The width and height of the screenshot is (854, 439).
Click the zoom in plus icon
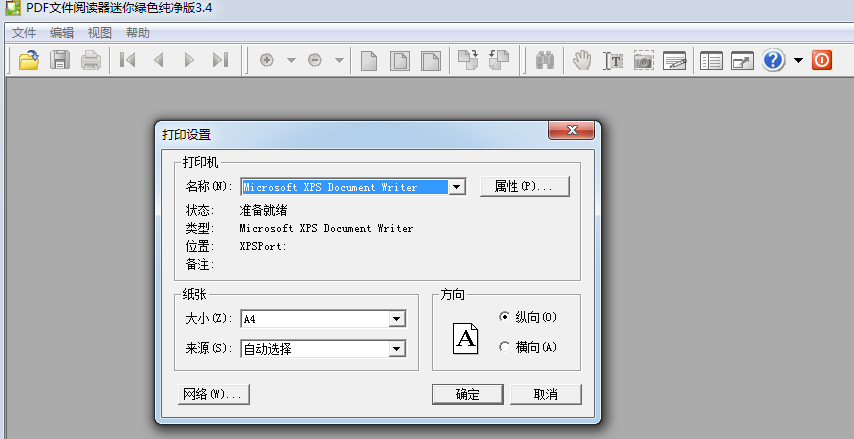coord(267,60)
